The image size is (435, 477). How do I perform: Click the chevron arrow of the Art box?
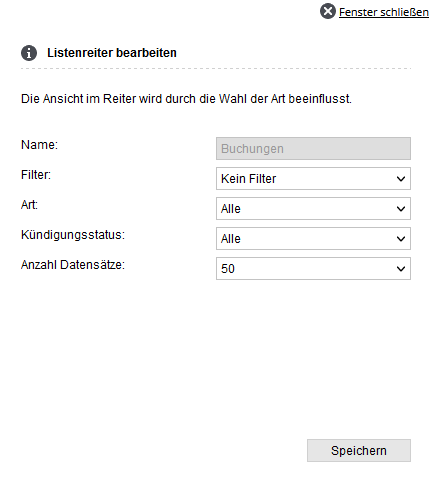(401, 209)
